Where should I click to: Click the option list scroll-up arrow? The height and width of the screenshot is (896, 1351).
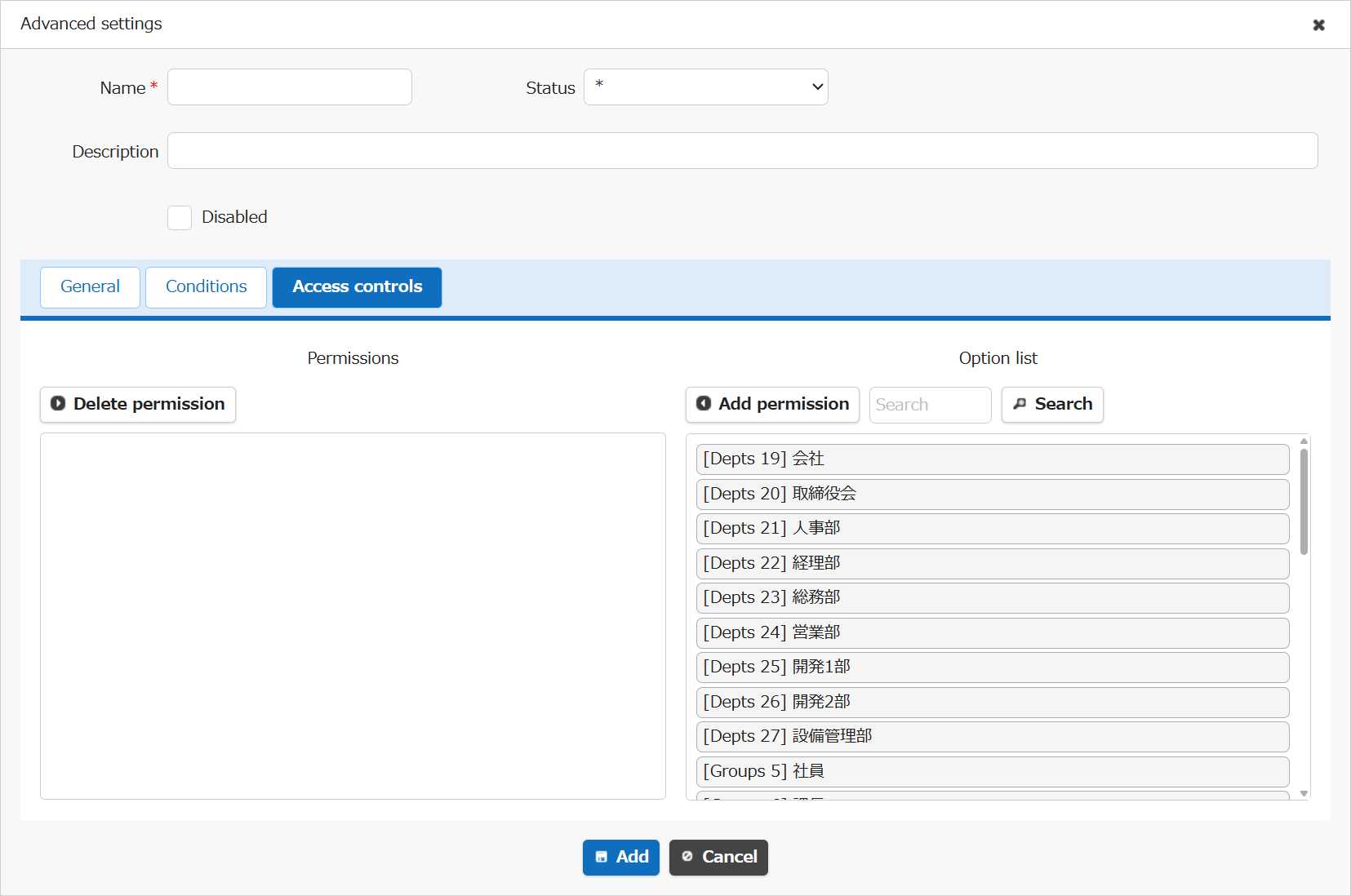1304,441
